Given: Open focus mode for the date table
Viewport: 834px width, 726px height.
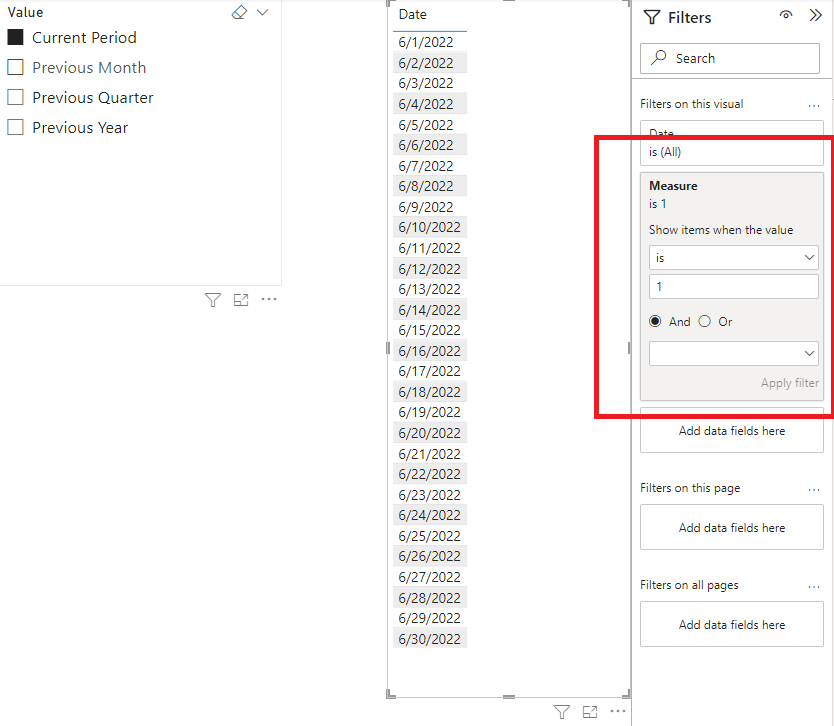Looking at the screenshot, I should coord(590,712).
